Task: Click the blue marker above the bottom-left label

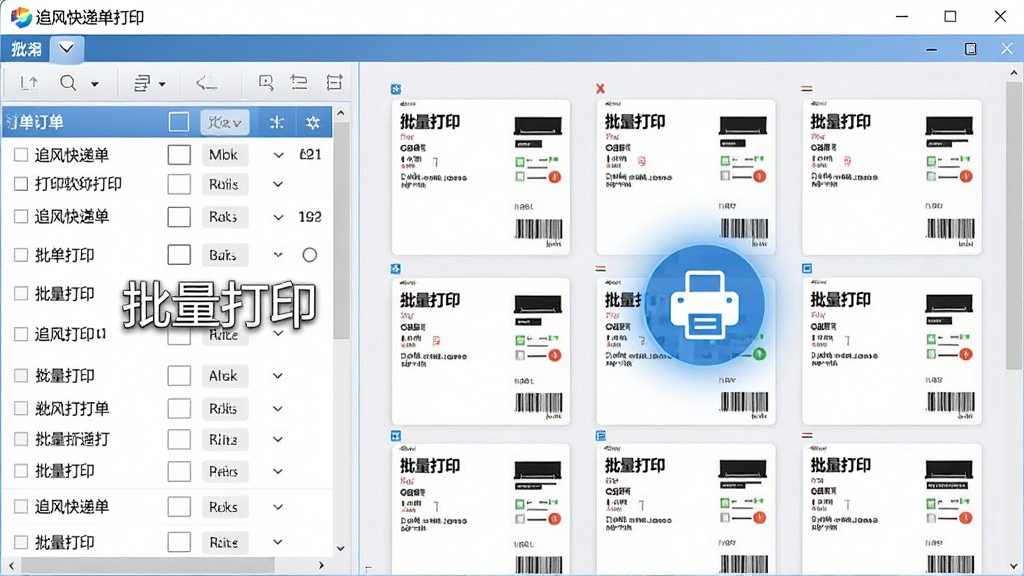Action: pyautogui.click(x=396, y=436)
